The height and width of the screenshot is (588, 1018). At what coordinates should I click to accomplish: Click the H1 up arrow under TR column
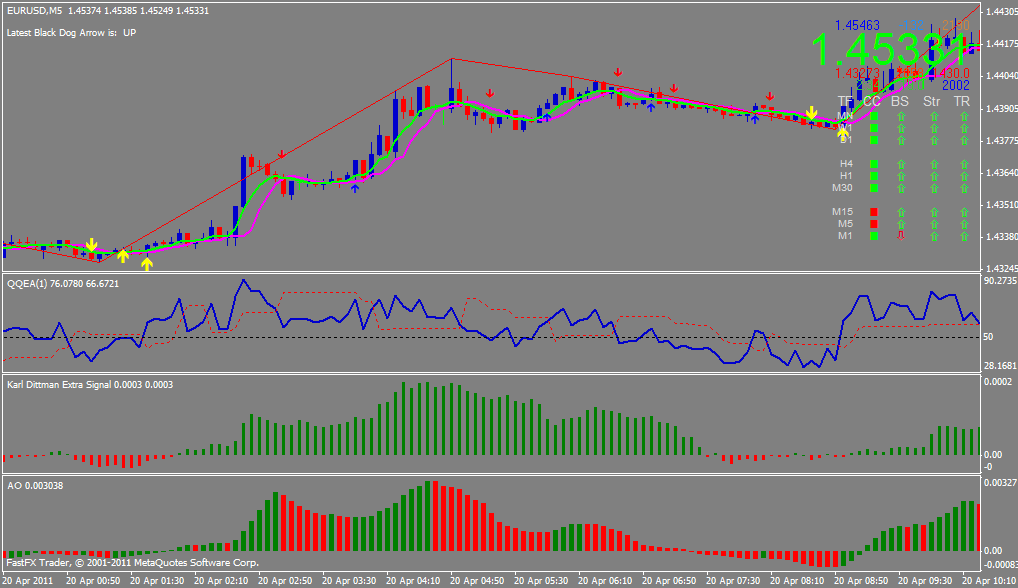coord(963,175)
